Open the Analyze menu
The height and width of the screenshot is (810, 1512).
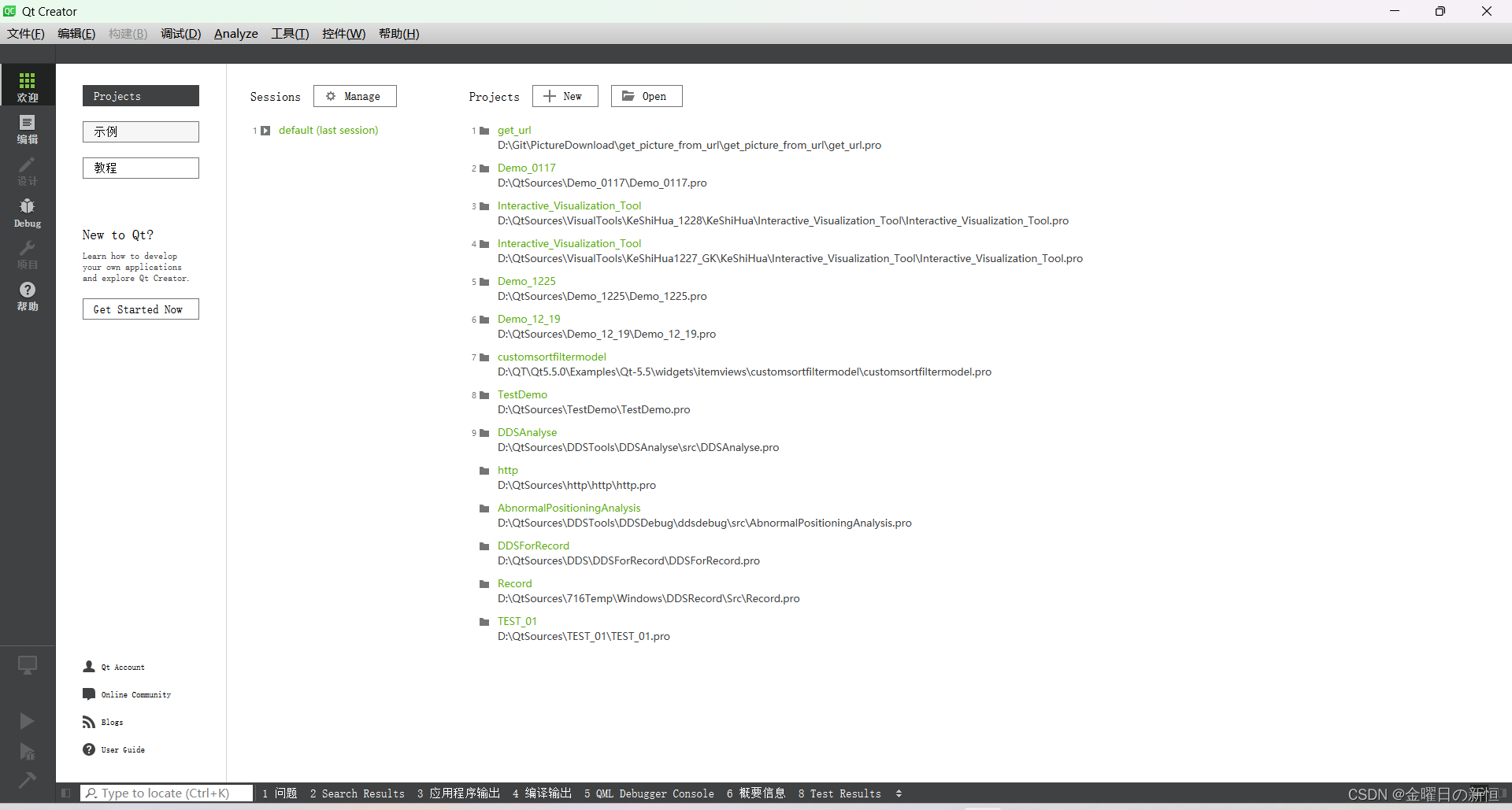236,34
